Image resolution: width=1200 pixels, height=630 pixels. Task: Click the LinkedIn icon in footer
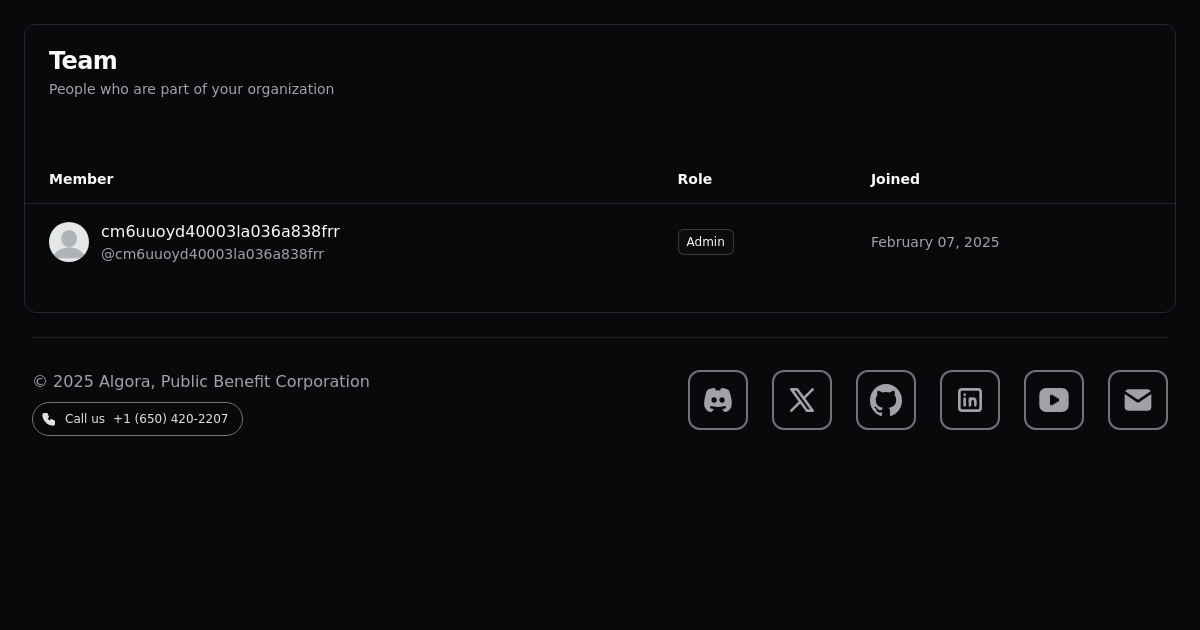click(970, 400)
